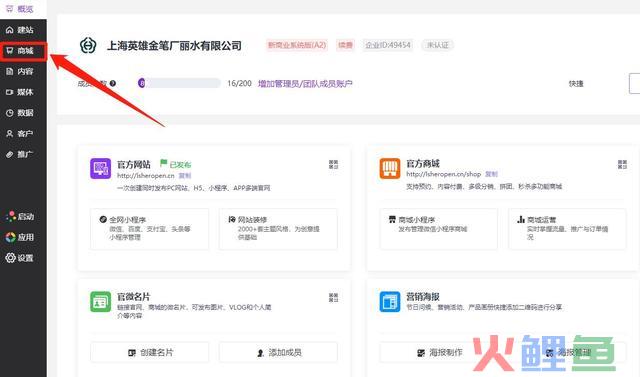This screenshot has width=640, height=377.
Task: Click the 营销海报 title
Action: pyautogui.click(x=423, y=296)
